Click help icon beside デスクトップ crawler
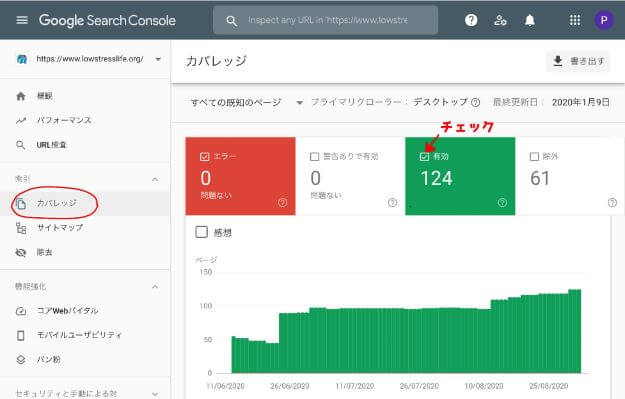Viewport: 625px width, 399px height. (476, 102)
